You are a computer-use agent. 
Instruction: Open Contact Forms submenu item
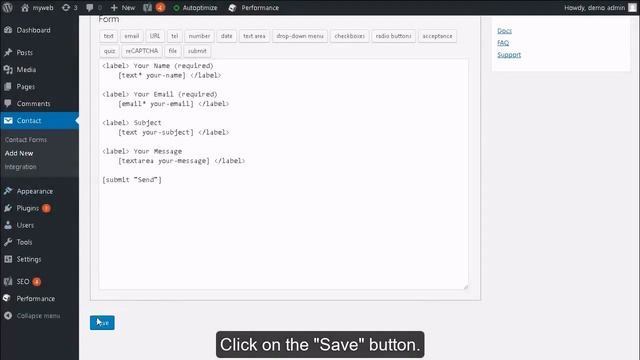[x=26, y=140]
